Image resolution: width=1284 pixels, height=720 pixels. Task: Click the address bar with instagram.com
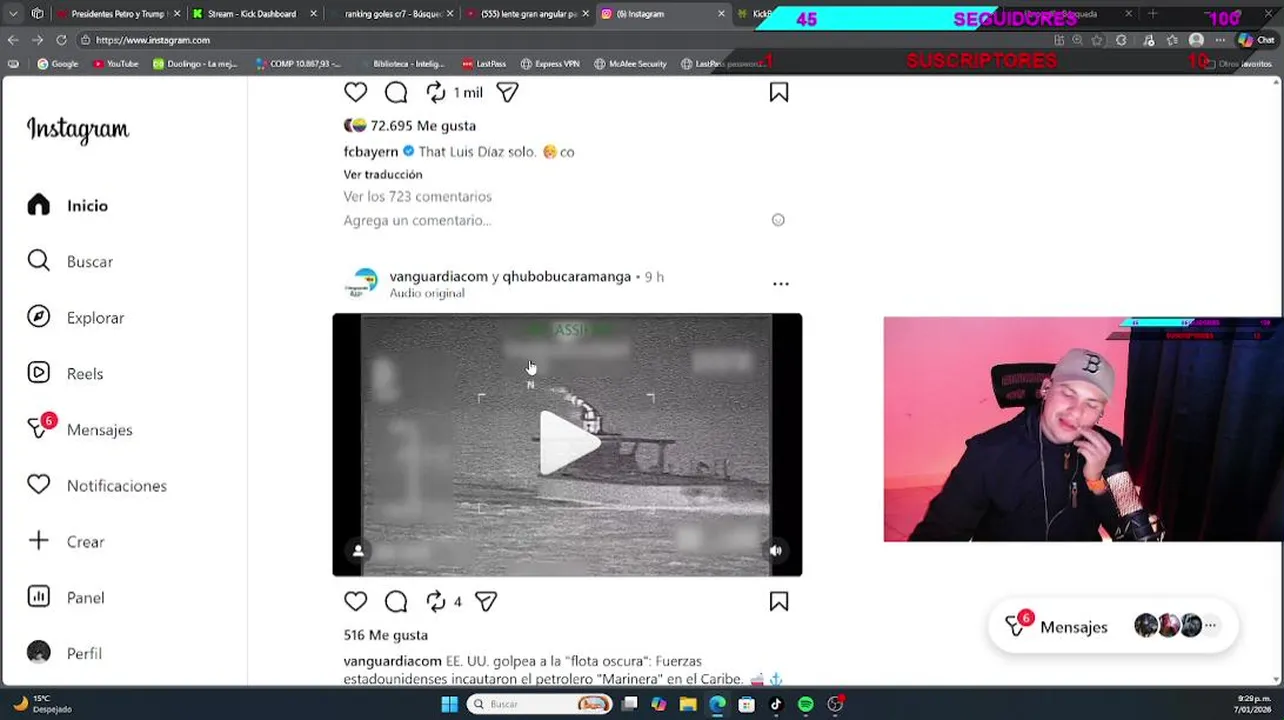click(x=560, y=40)
